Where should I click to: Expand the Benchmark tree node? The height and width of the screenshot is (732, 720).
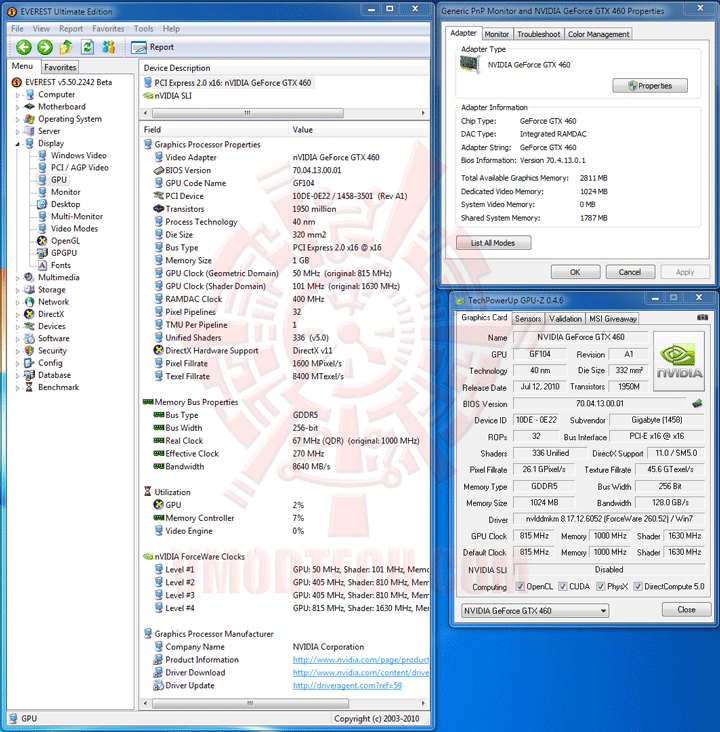(18, 387)
